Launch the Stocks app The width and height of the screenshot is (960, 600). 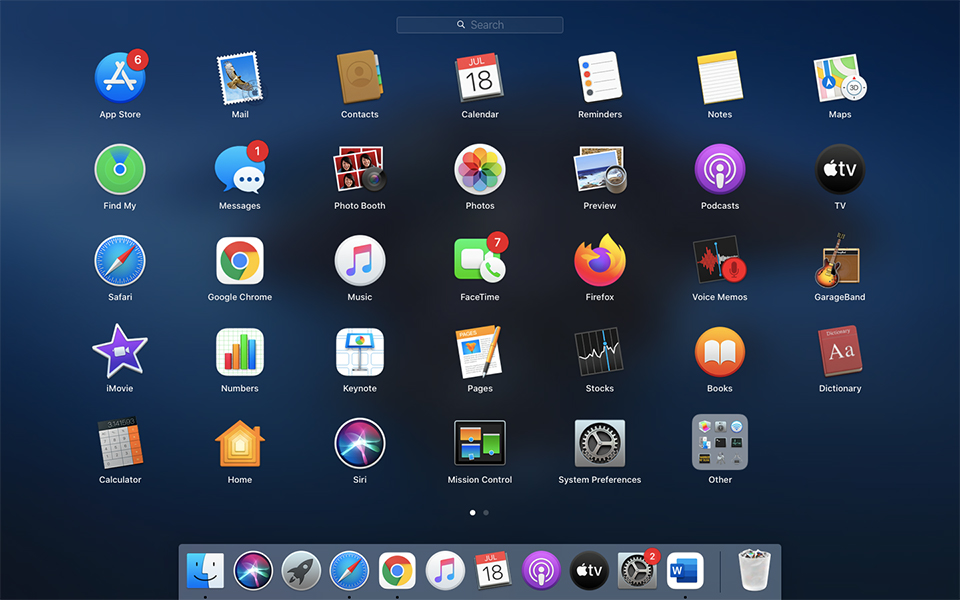(600, 352)
